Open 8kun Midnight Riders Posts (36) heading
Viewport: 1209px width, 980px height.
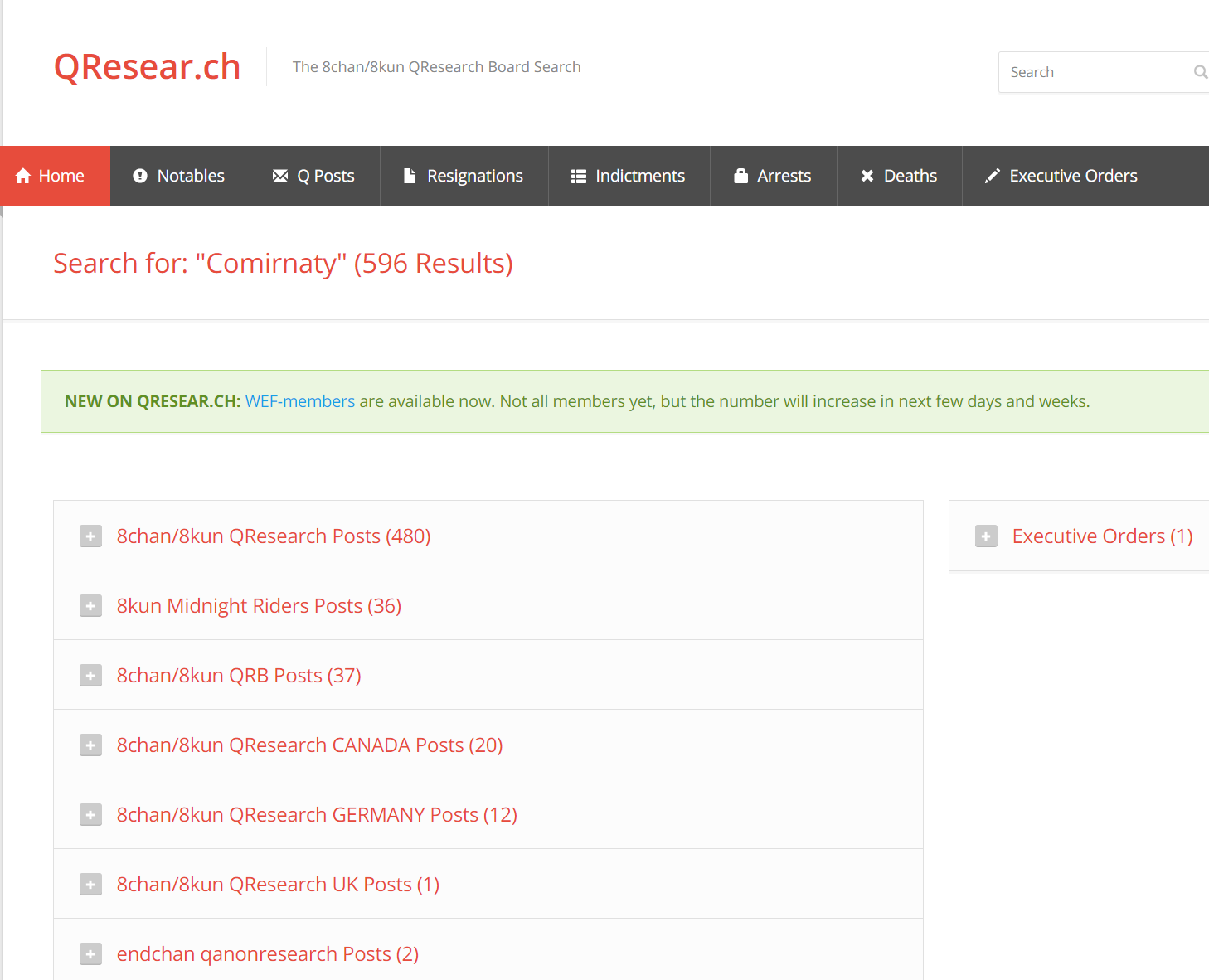[x=259, y=606]
